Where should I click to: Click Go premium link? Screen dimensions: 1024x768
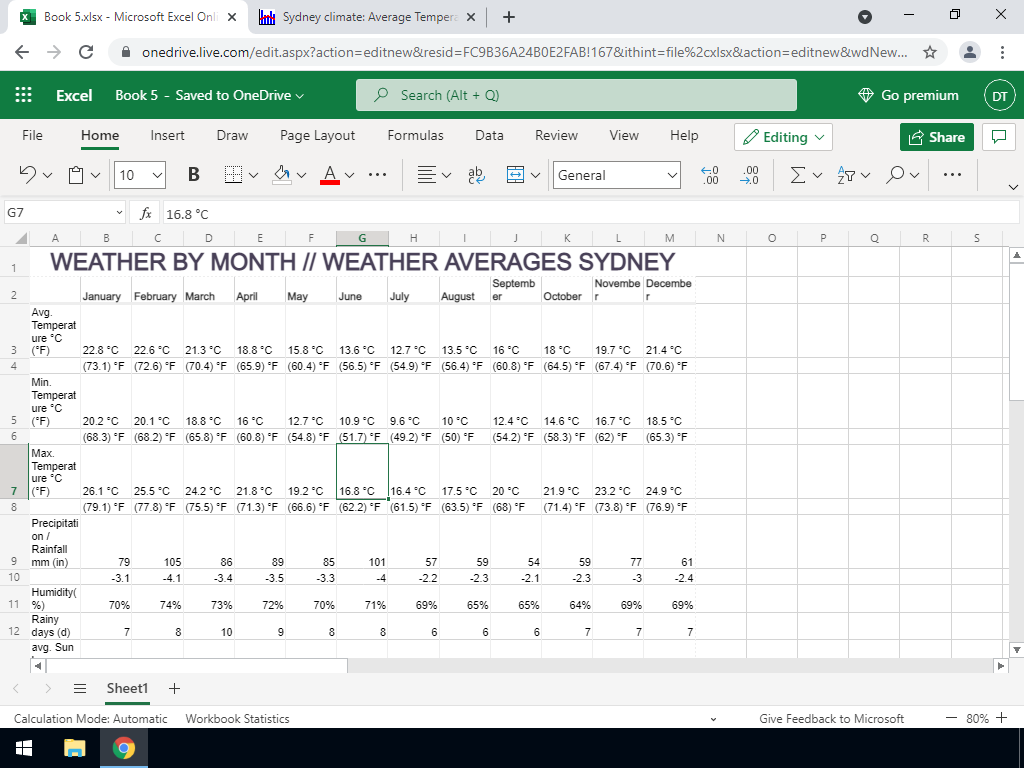(908, 95)
